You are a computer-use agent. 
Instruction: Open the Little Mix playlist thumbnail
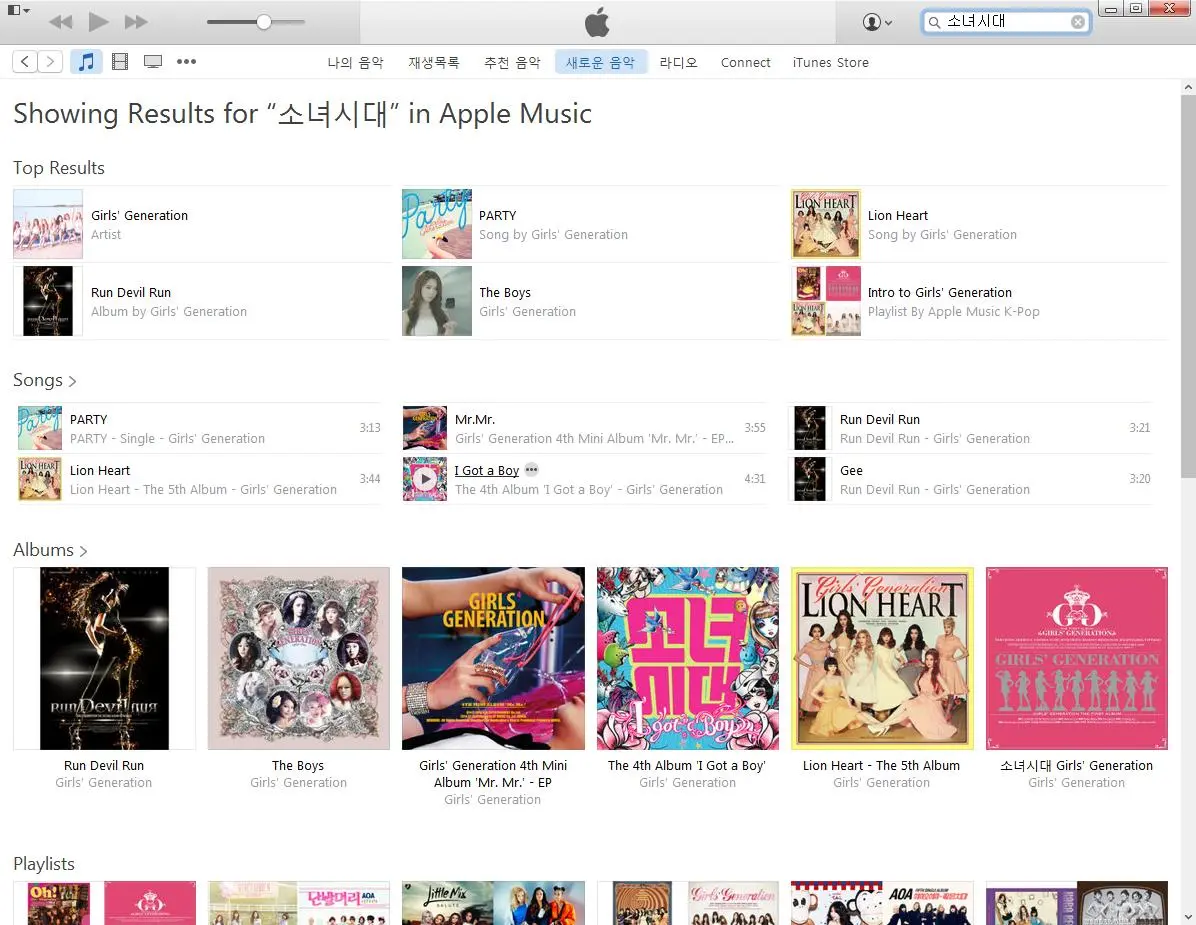[x=494, y=903]
